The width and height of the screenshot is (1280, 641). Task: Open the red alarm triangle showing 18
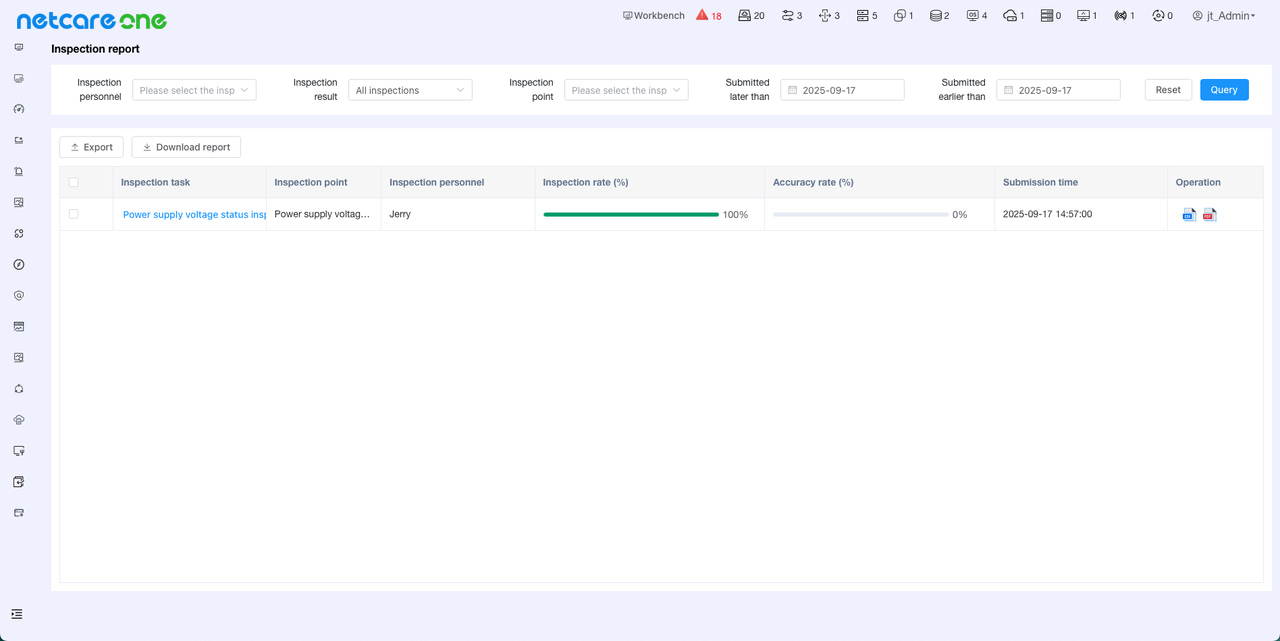tap(708, 16)
